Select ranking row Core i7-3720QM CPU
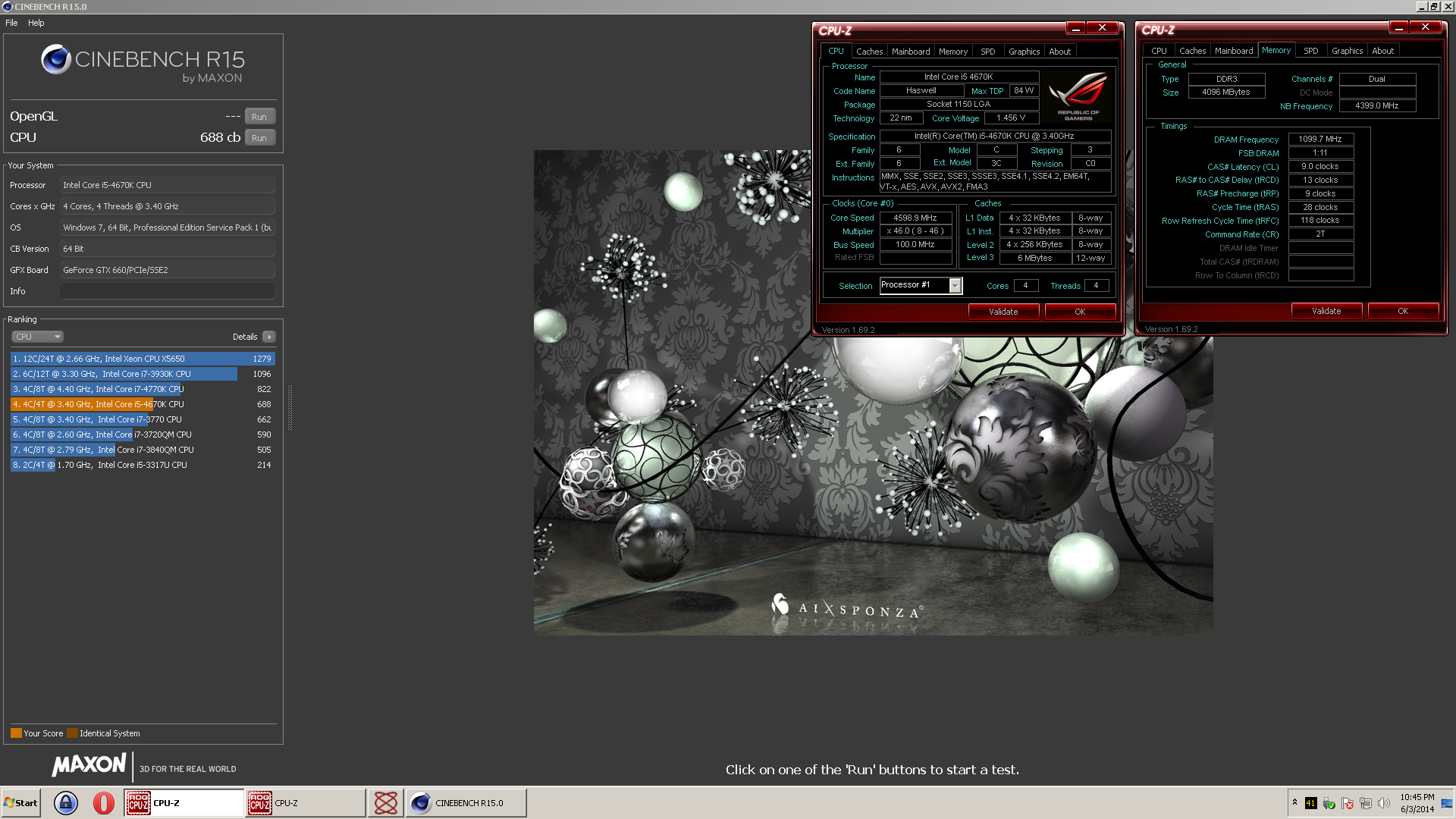 pyautogui.click(x=143, y=435)
